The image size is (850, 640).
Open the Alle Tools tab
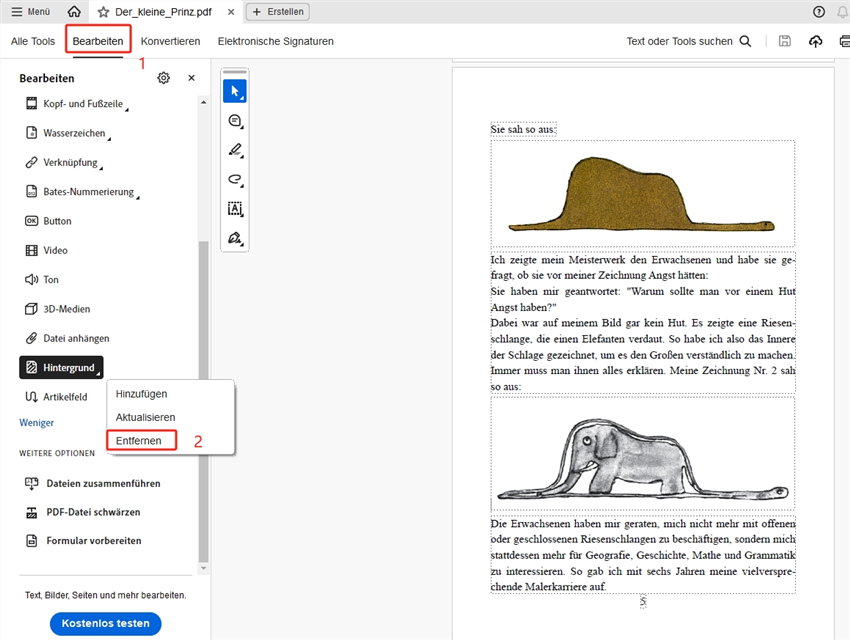(x=33, y=41)
